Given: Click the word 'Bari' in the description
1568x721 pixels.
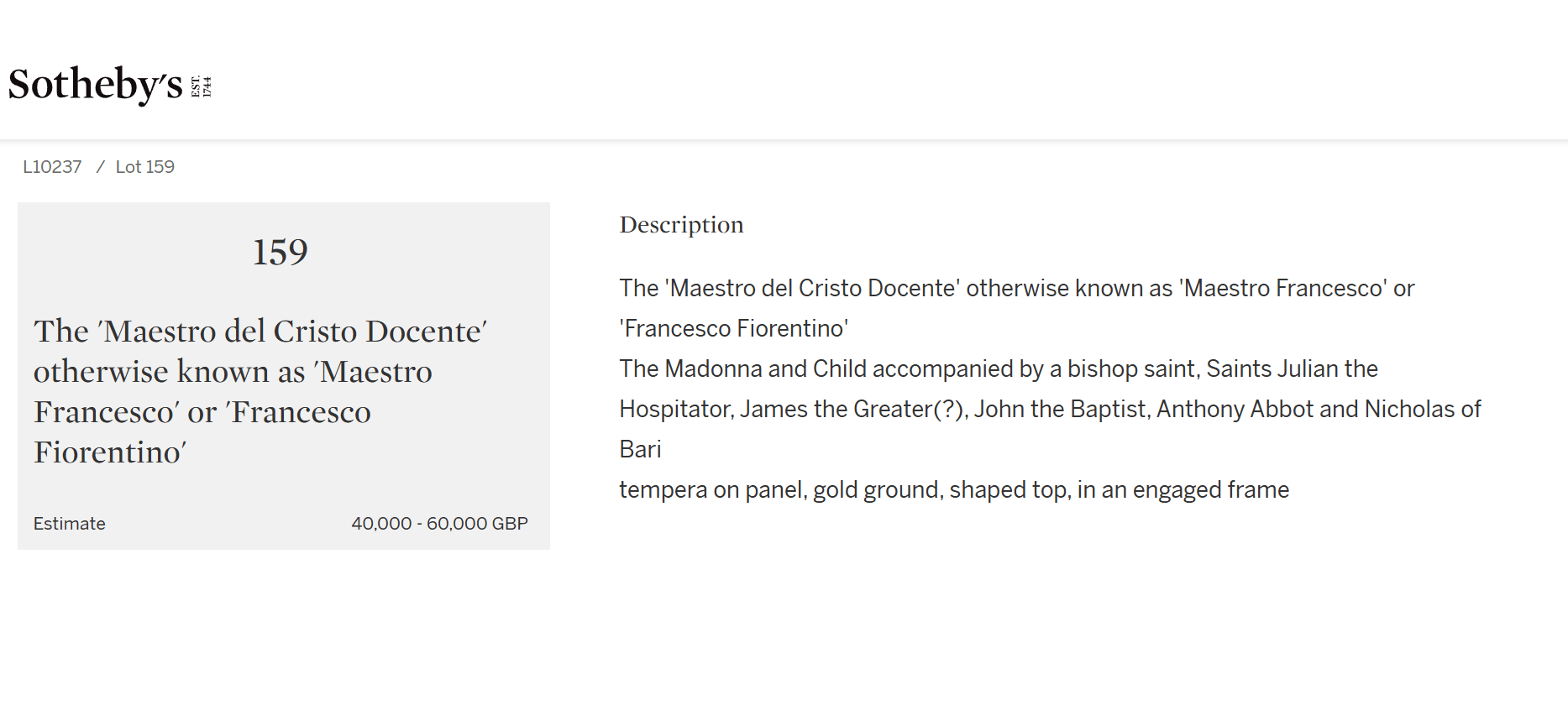Looking at the screenshot, I should pyautogui.click(x=640, y=450).
